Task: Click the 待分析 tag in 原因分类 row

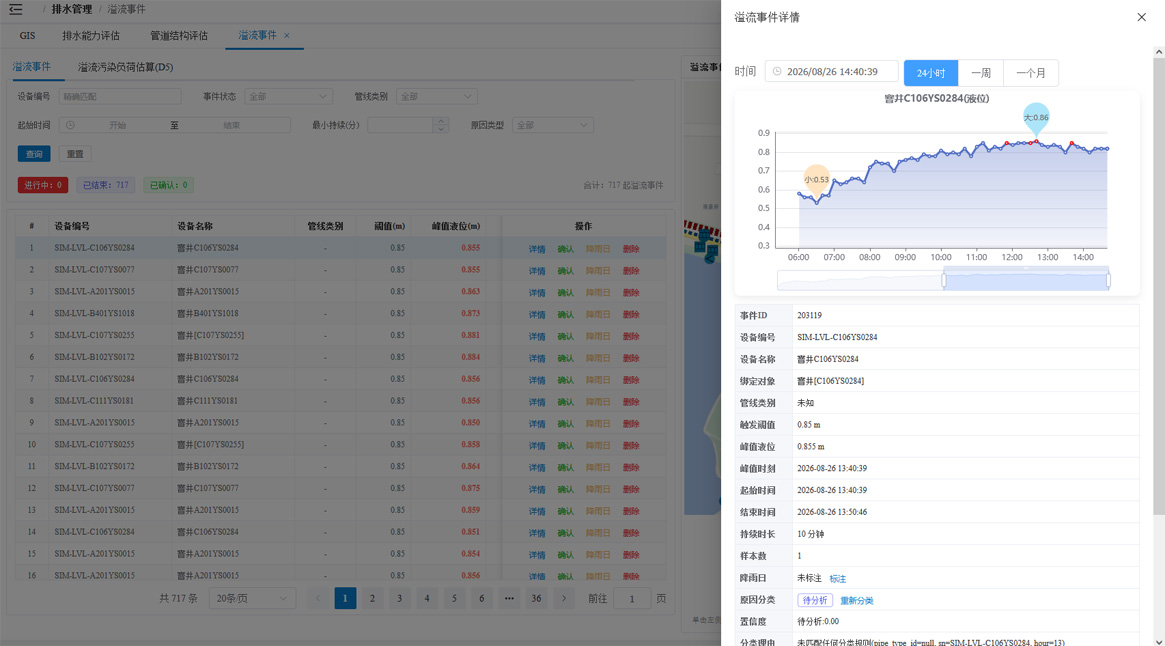Action: tap(815, 600)
